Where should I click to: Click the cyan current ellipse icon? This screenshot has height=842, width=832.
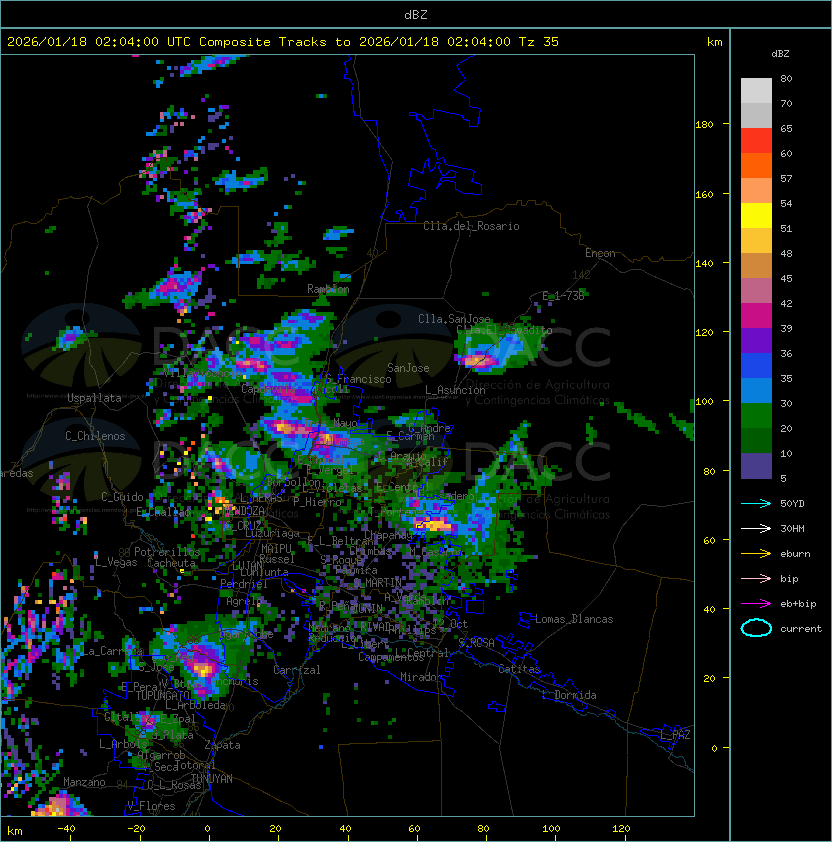757,628
